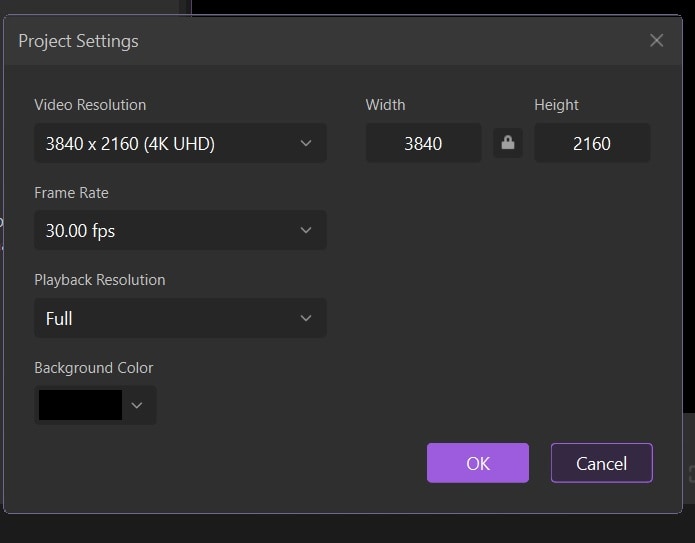695x543 pixels.
Task: Click the Playback Resolution label
Action: point(100,280)
